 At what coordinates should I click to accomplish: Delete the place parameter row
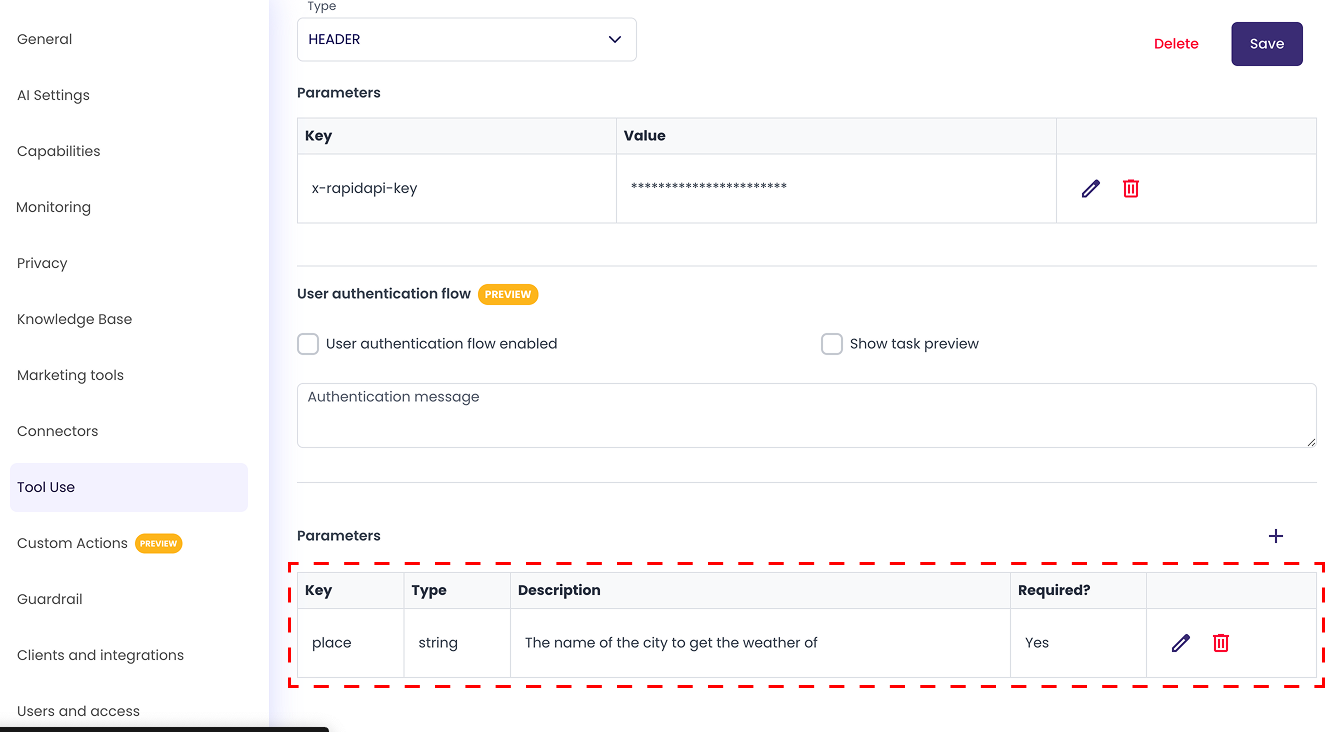(x=1221, y=643)
